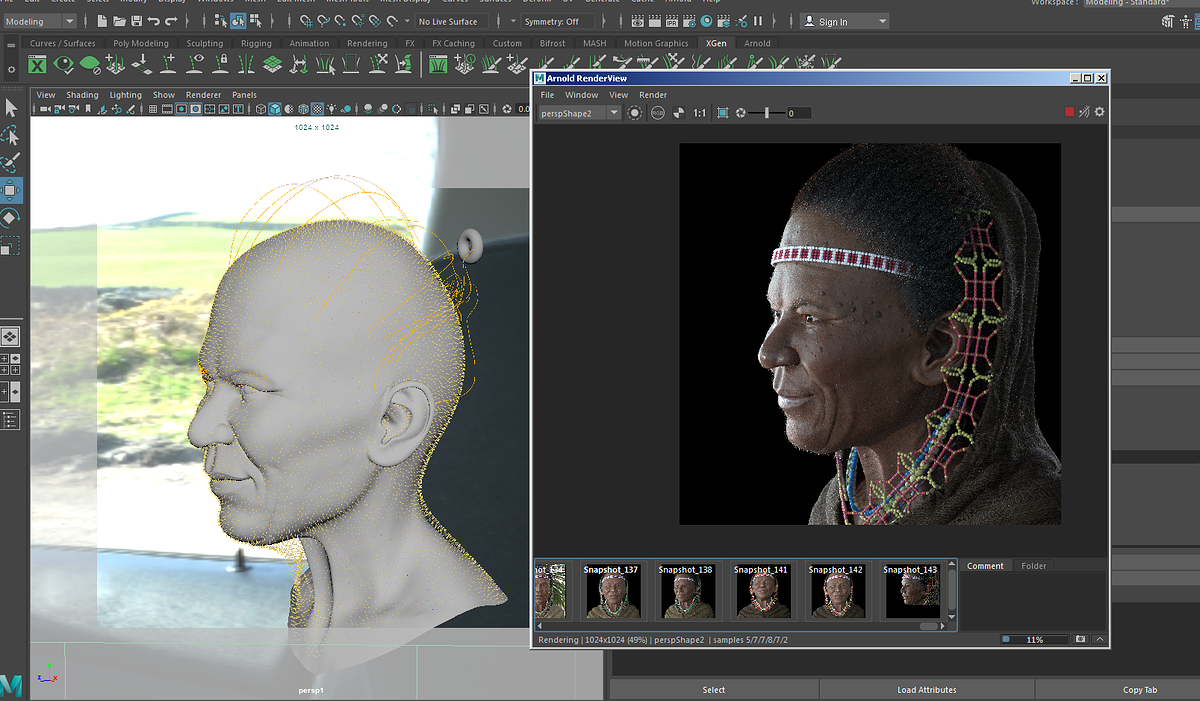Select the Paint Select brush tool in the toolbox
1200x701 pixels.
[x=10, y=163]
